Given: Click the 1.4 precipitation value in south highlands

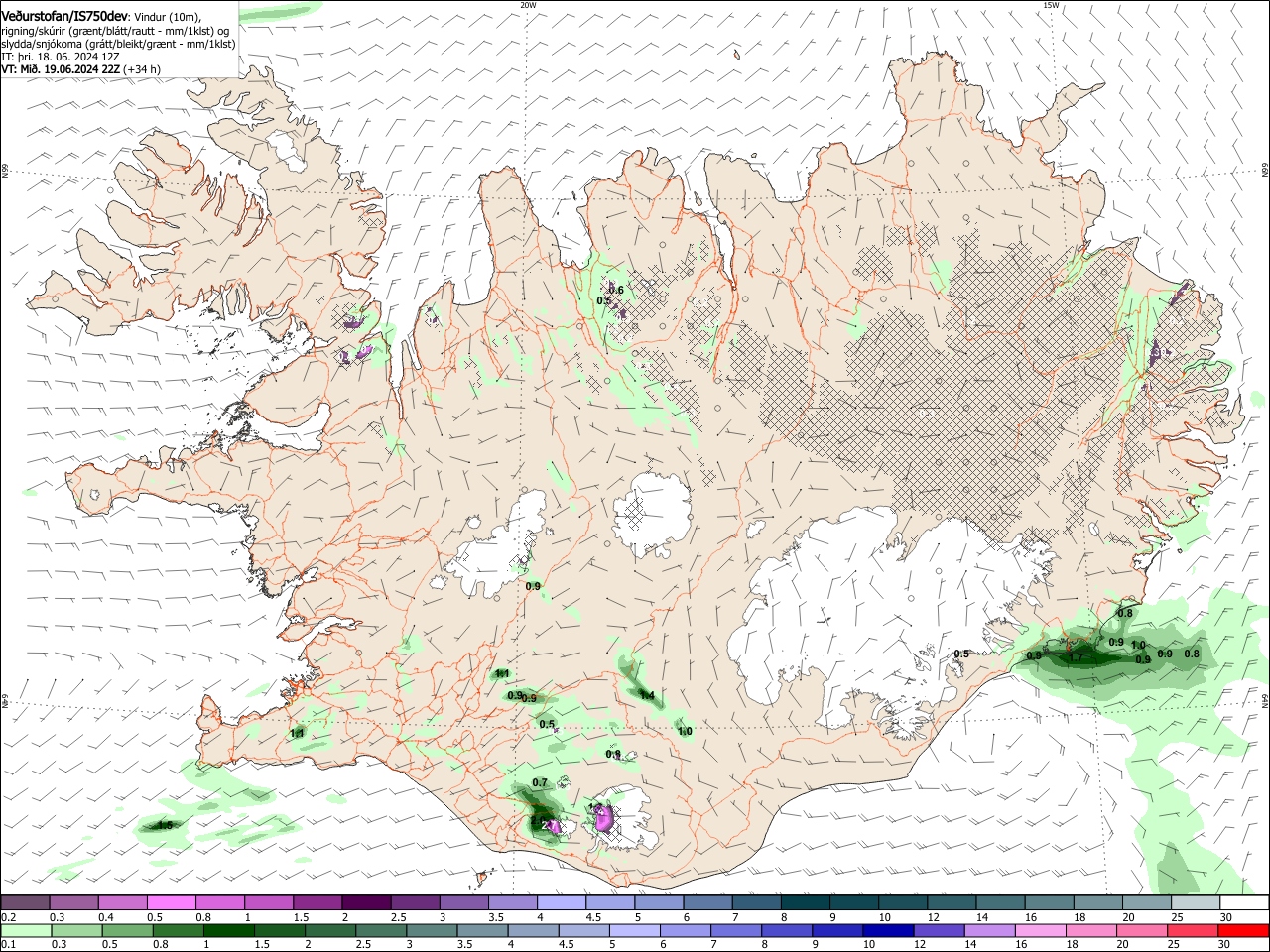Looking at the screenshot, I should pyautogui.click(x=647, y=695).
